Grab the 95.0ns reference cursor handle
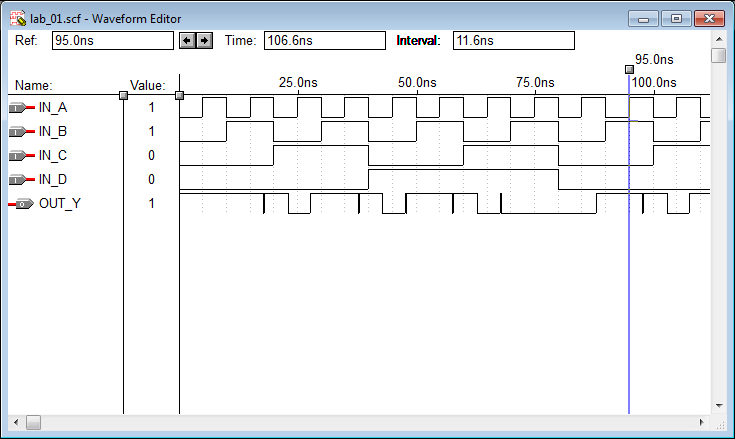 [x=630, y=69]
